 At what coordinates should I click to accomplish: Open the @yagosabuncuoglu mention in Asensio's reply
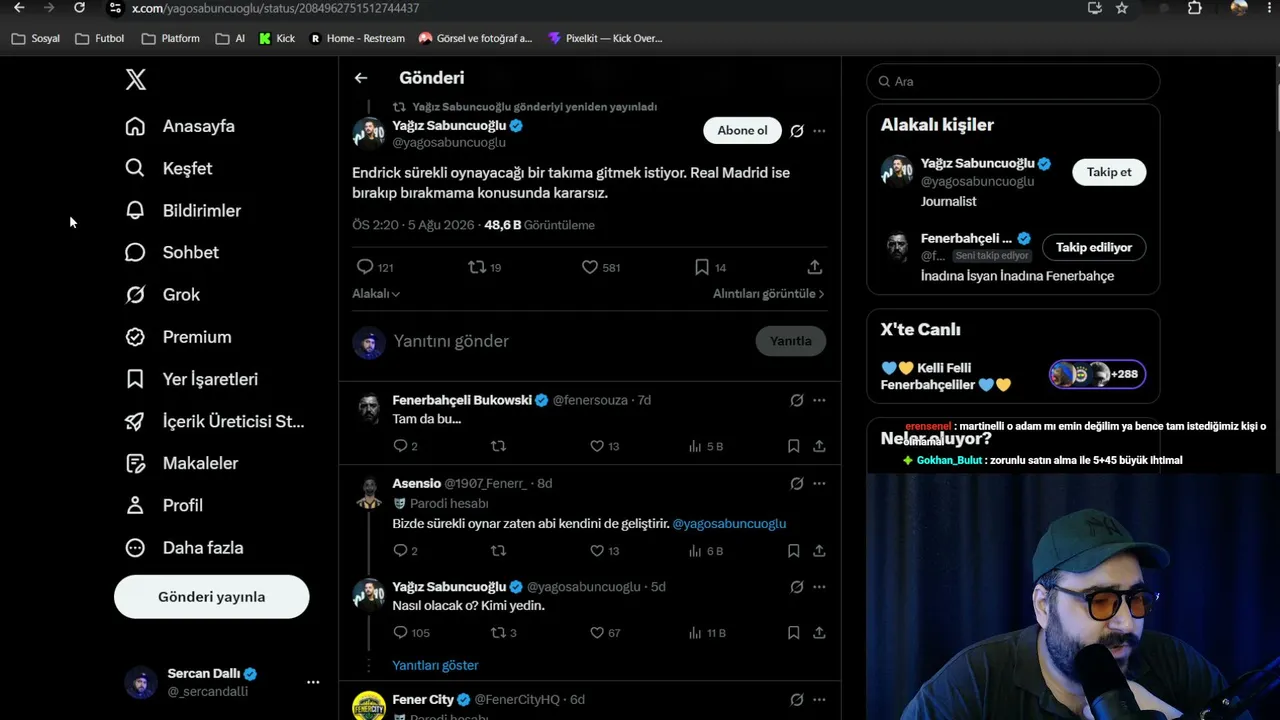pos(729,524)
